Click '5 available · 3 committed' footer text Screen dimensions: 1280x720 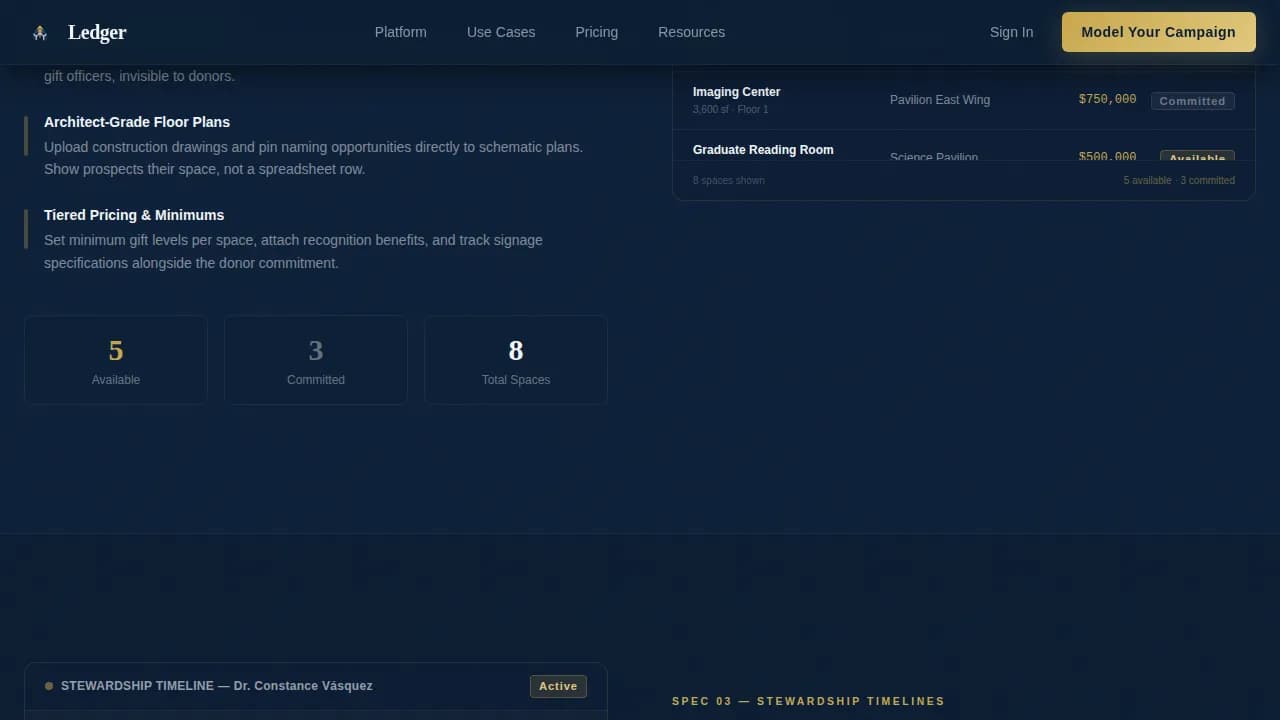click(1179, 180)
